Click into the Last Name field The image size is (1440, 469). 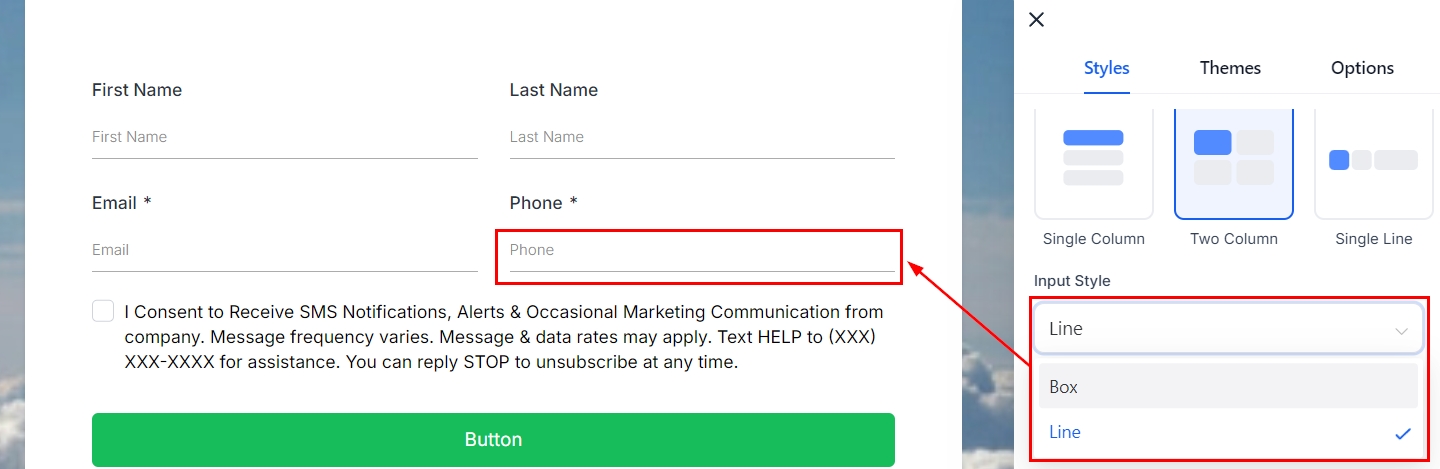(701, 137)
